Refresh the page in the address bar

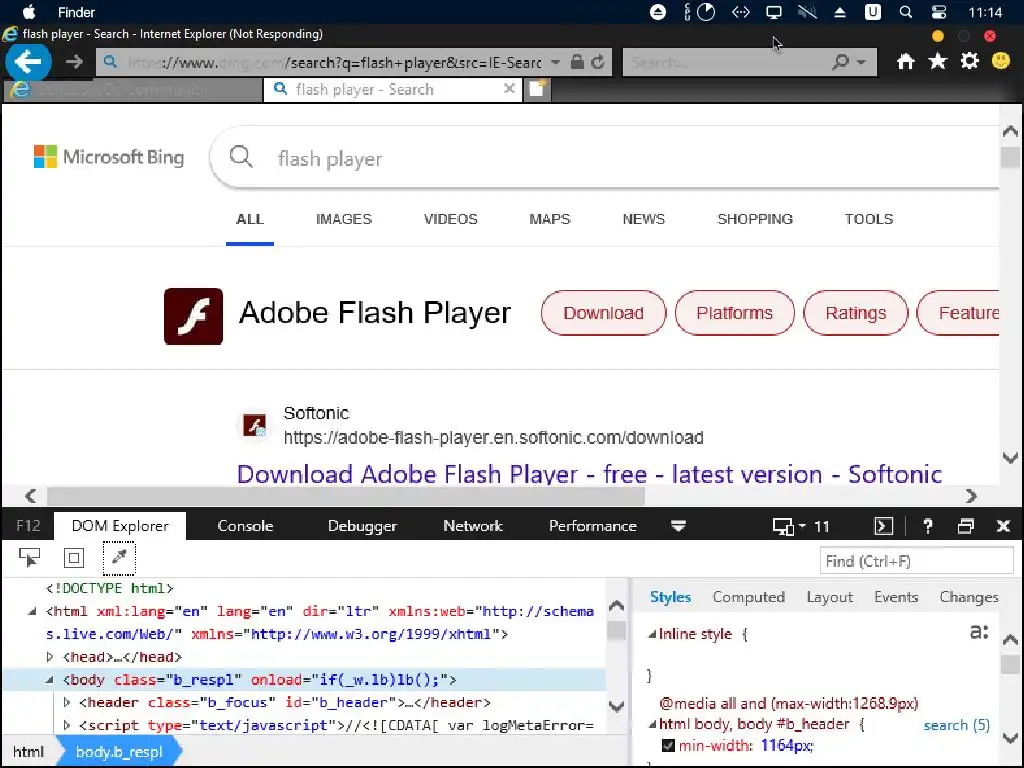point(598,62)
